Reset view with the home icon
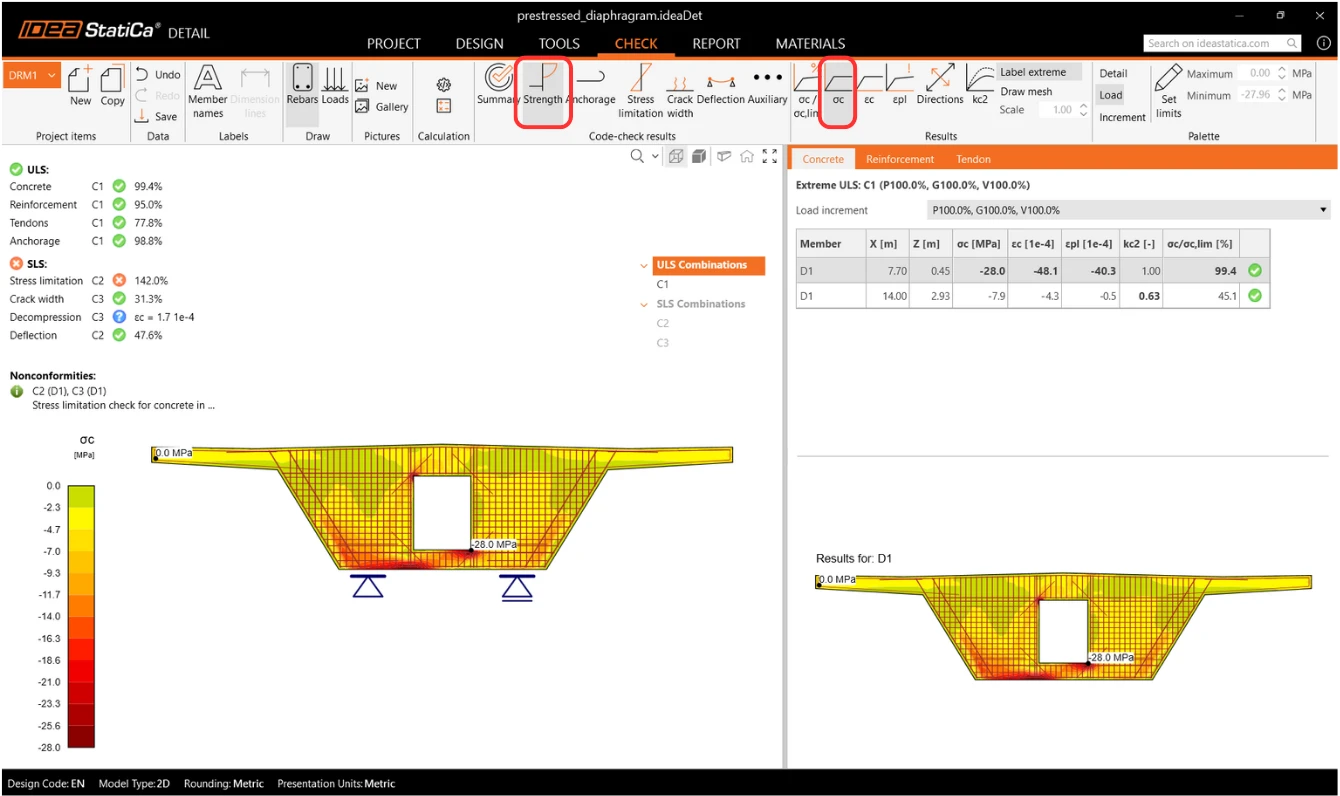 click(x=747, y=156)
